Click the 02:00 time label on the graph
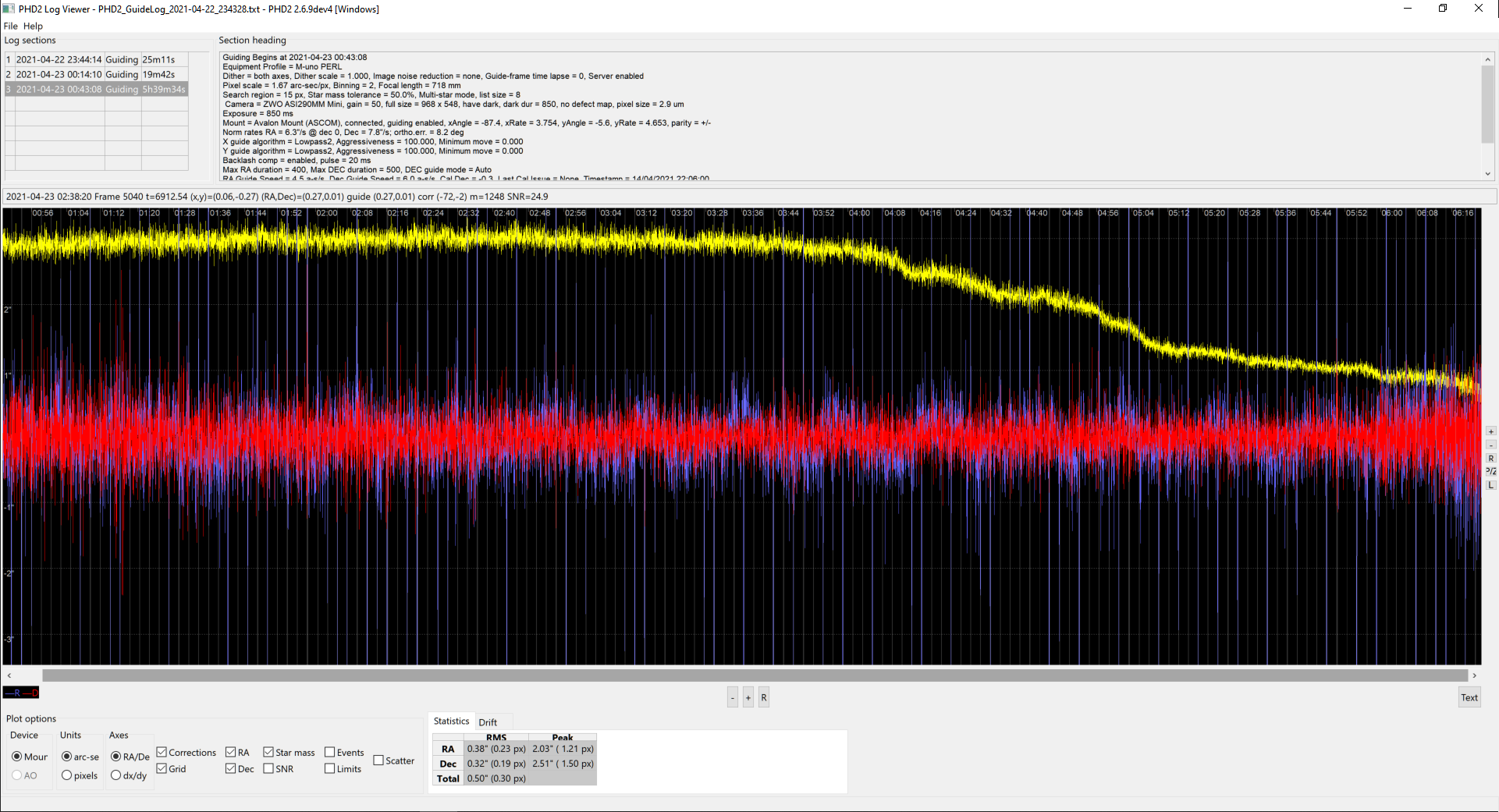 point(327,213)
